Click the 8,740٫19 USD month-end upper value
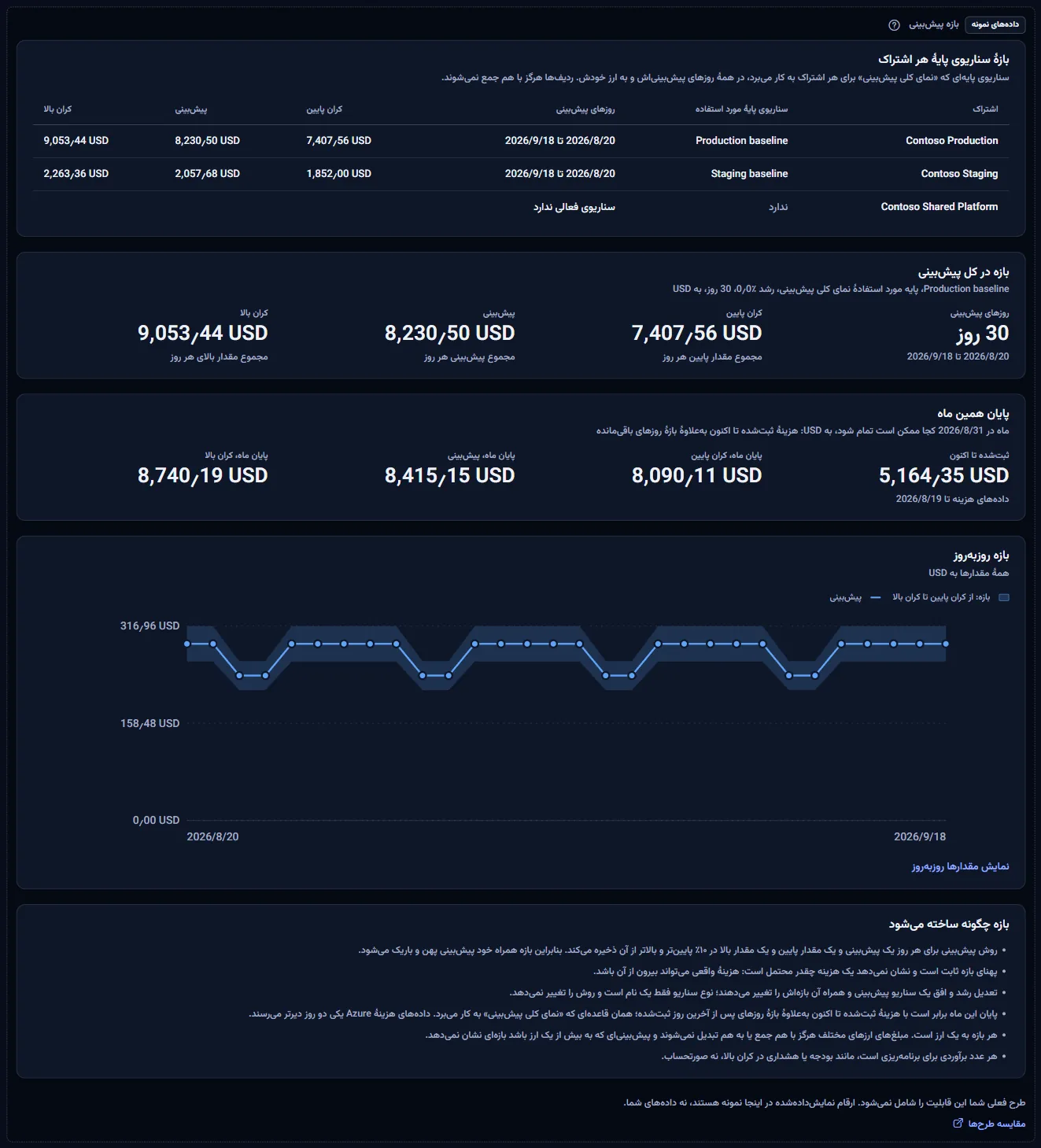The height and width of the screenshot is (1148, 1041). (202, 475)
